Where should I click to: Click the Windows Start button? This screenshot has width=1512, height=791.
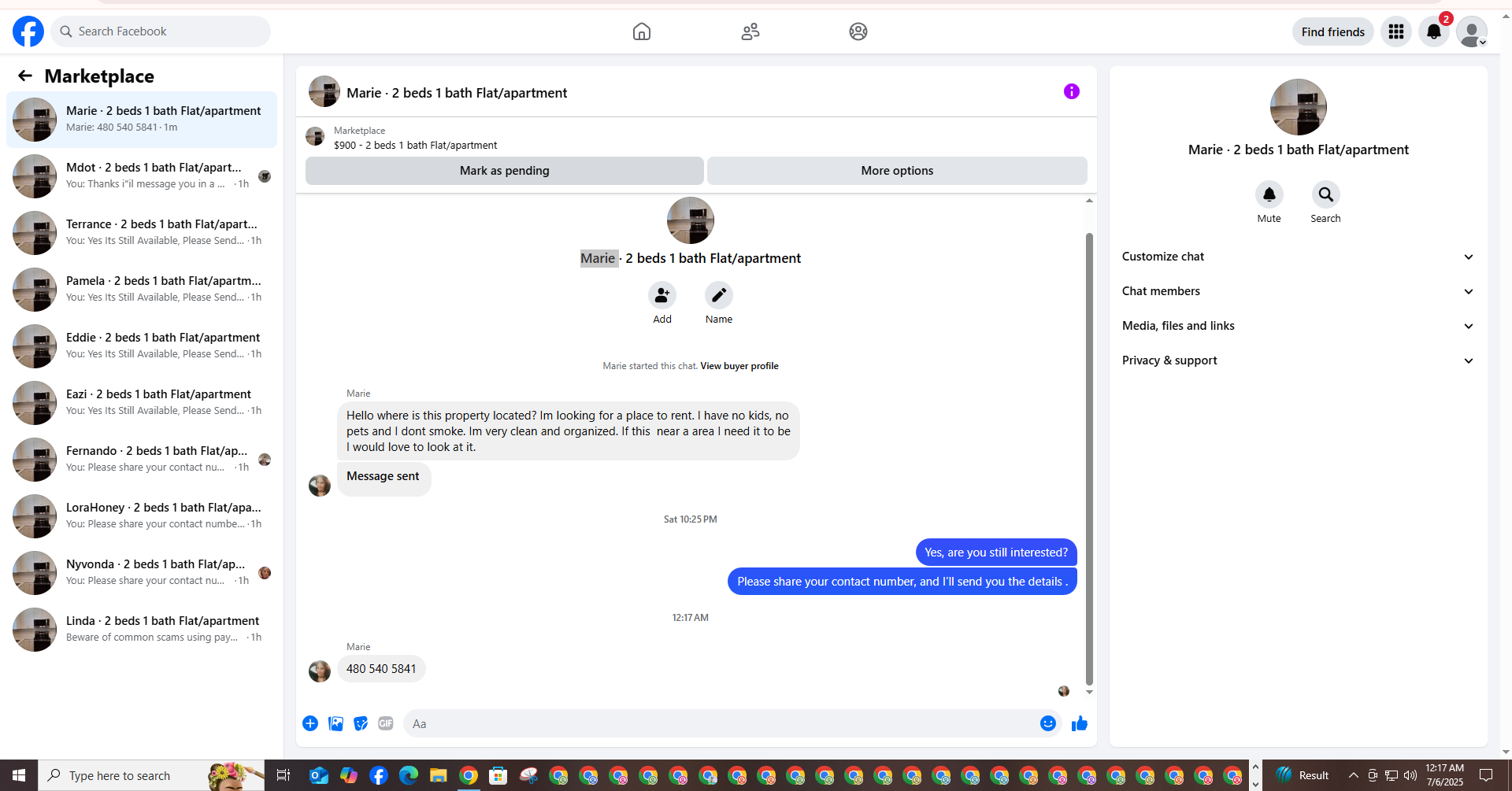point(19,776)
